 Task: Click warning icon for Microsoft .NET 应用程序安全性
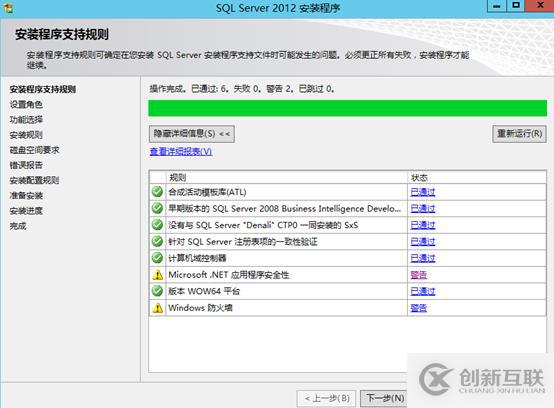[x=158, y=275]
